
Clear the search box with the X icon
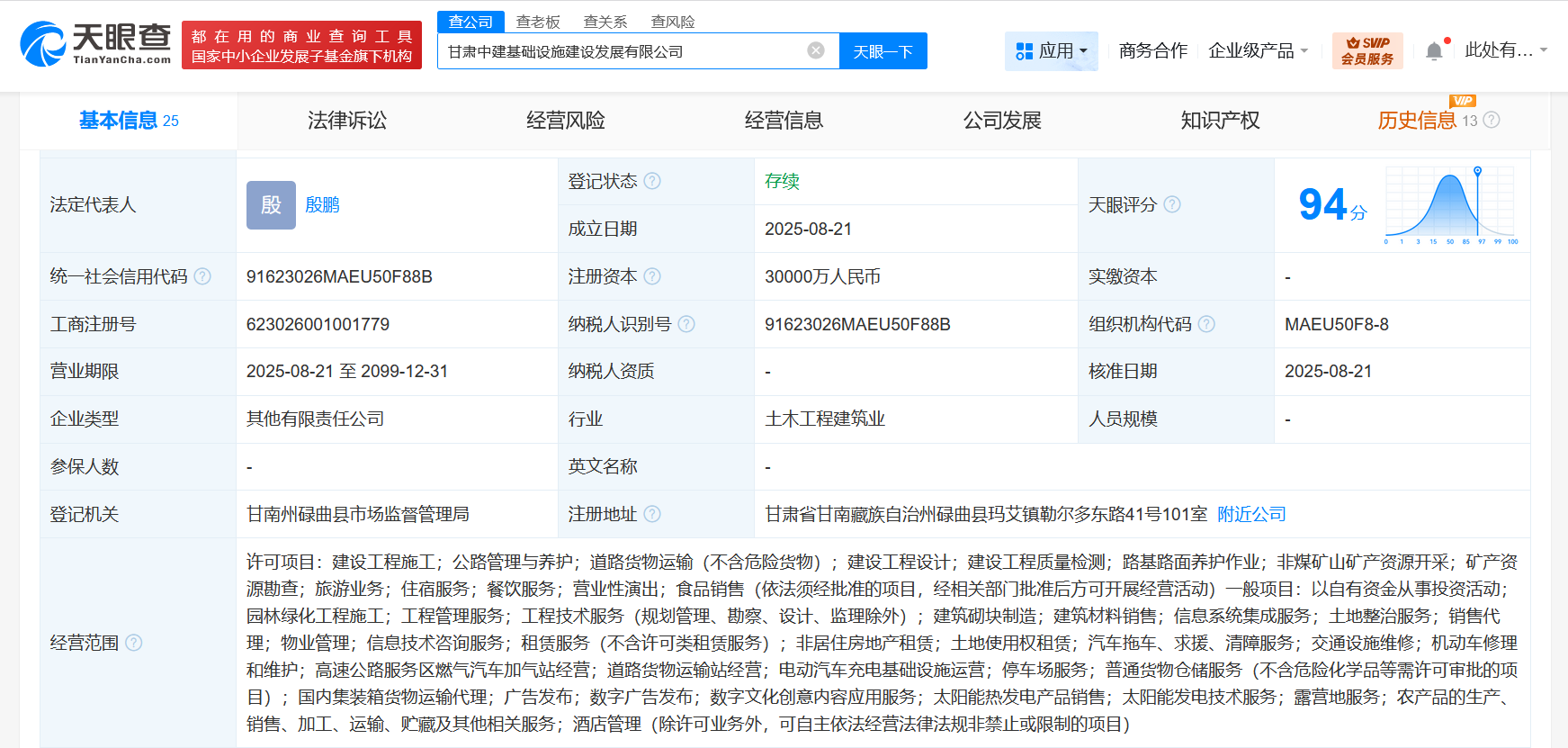pyautogui.click(x=816, y=50)
